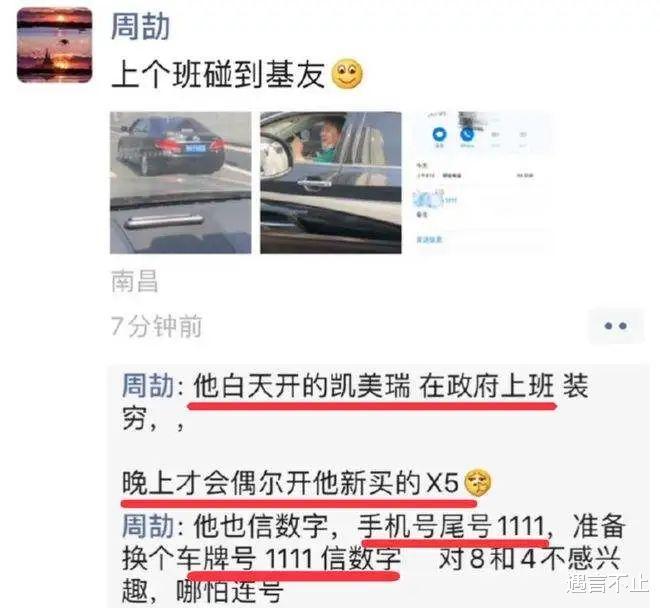Tap 周劼 name in the 凯美瑞 comment
The width and height of the screenshot is (660, 608).
147,386
